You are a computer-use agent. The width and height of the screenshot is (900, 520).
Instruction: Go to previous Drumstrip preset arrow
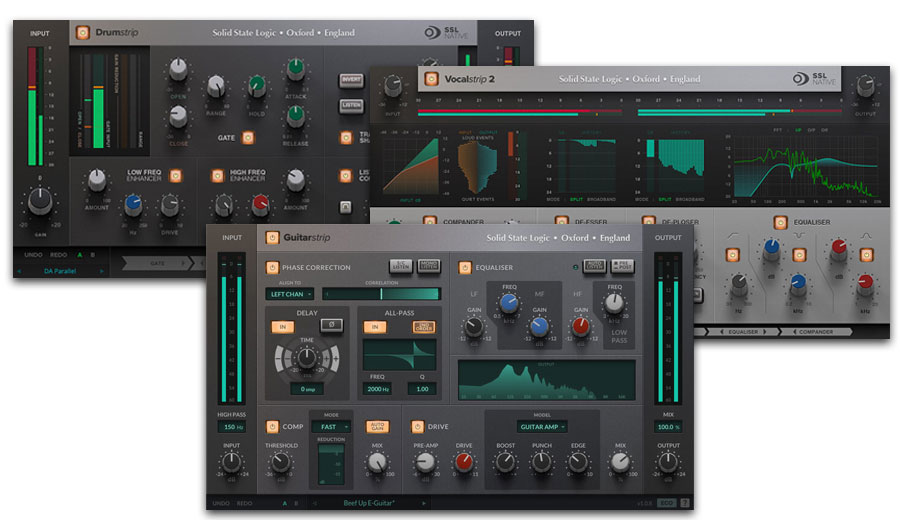pos(19,271)
